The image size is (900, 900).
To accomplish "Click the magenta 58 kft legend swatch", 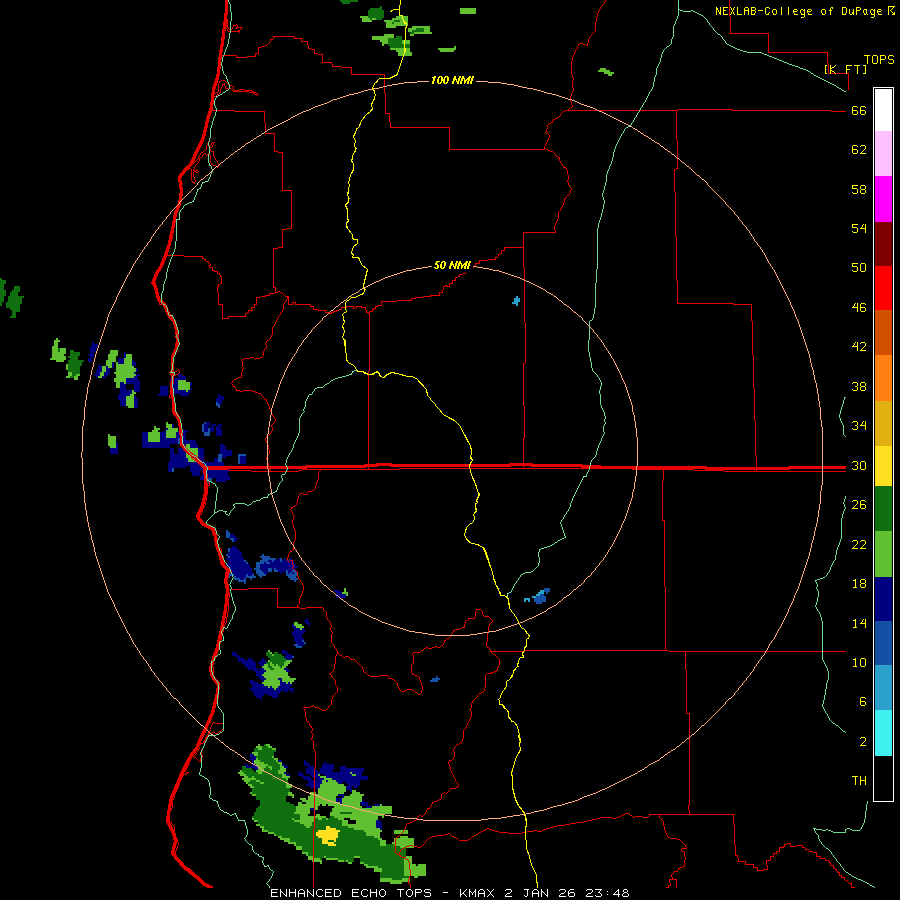I will [883, 199].
